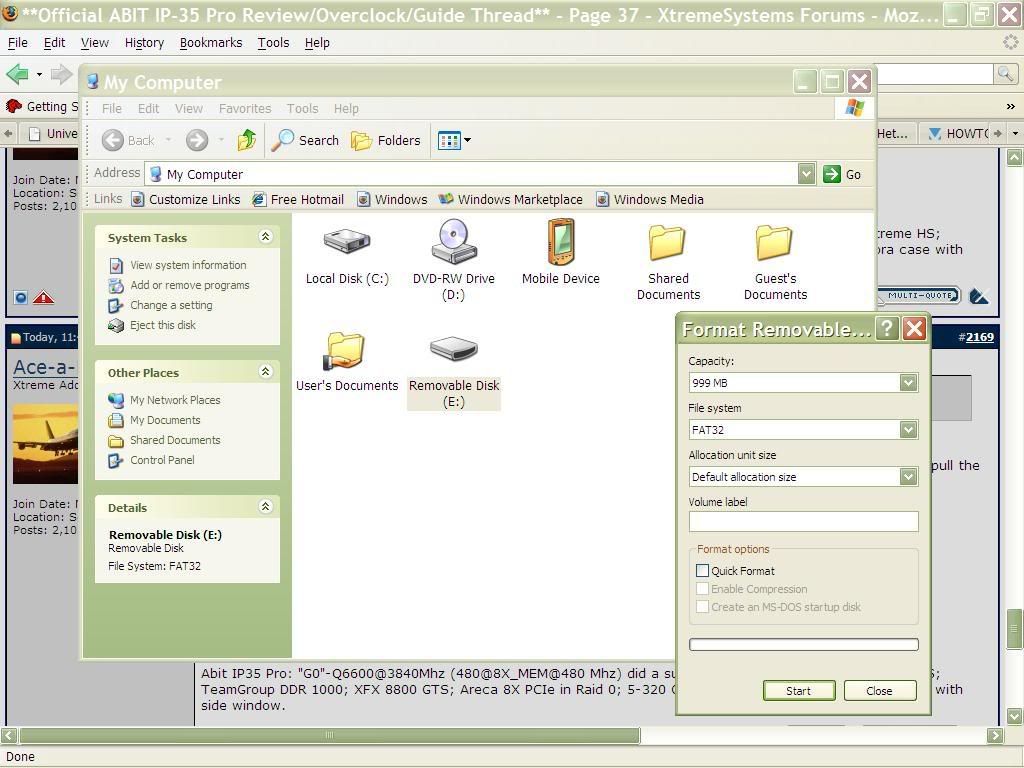Click the Format dialog help question mark
Viewport: 1024px width, 768px height.
click(x=887, y=328)
